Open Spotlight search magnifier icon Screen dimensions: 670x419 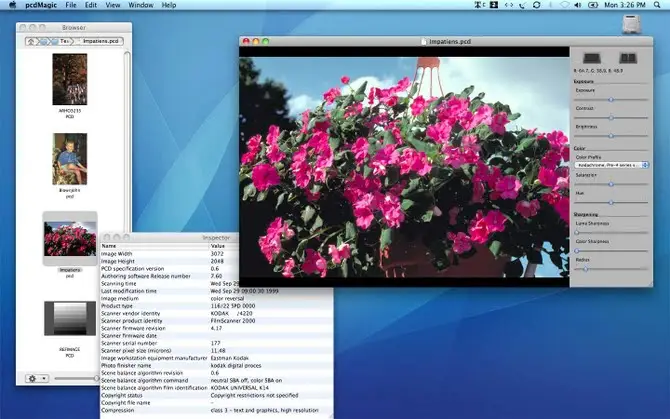[x=657, y=5]
